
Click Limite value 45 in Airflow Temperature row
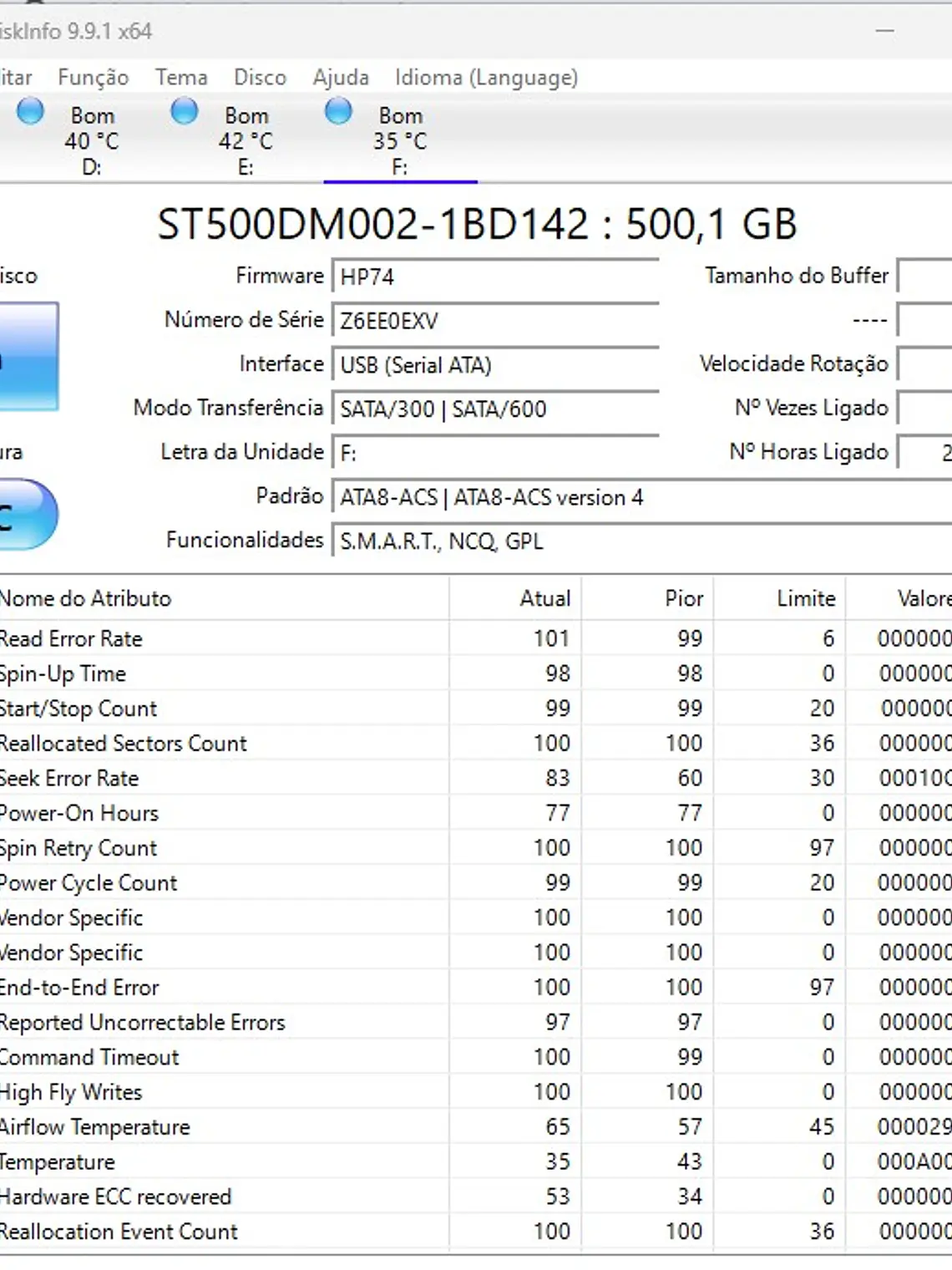coord(822,1127)
